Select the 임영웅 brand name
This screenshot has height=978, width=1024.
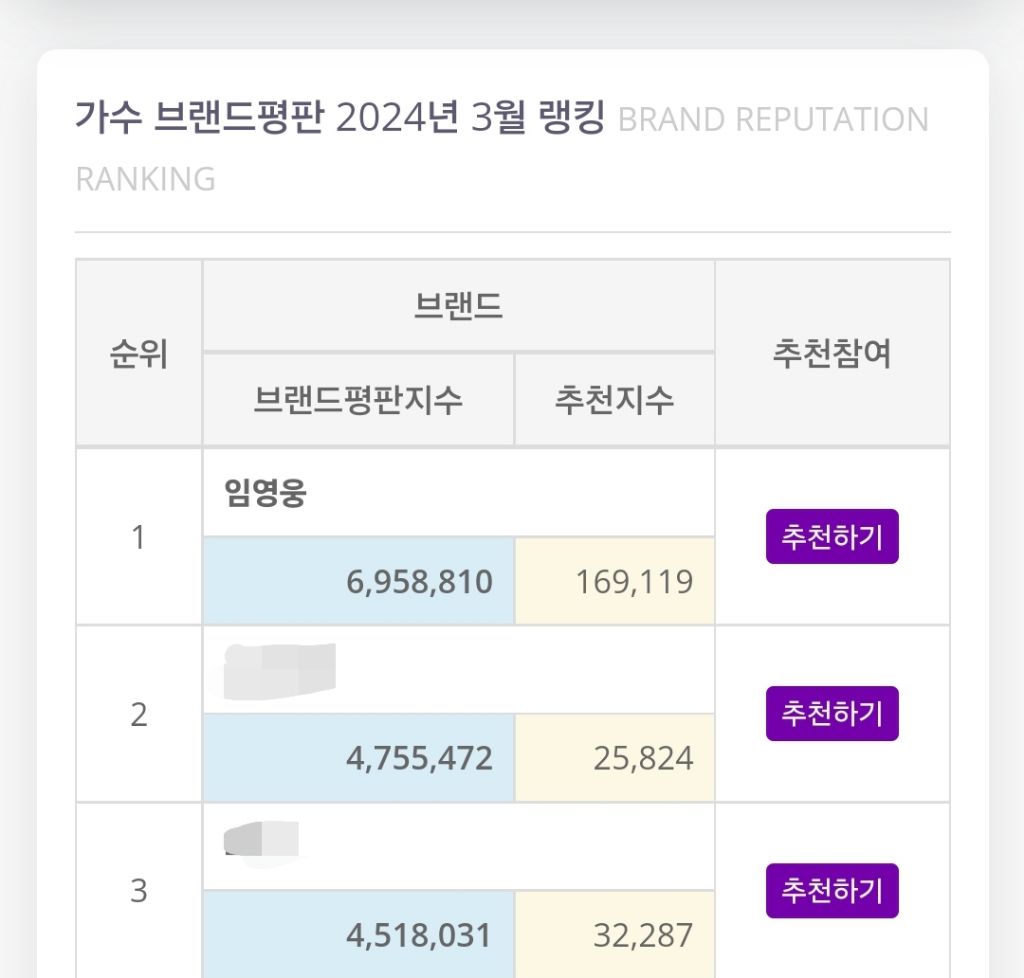point(265,494)
